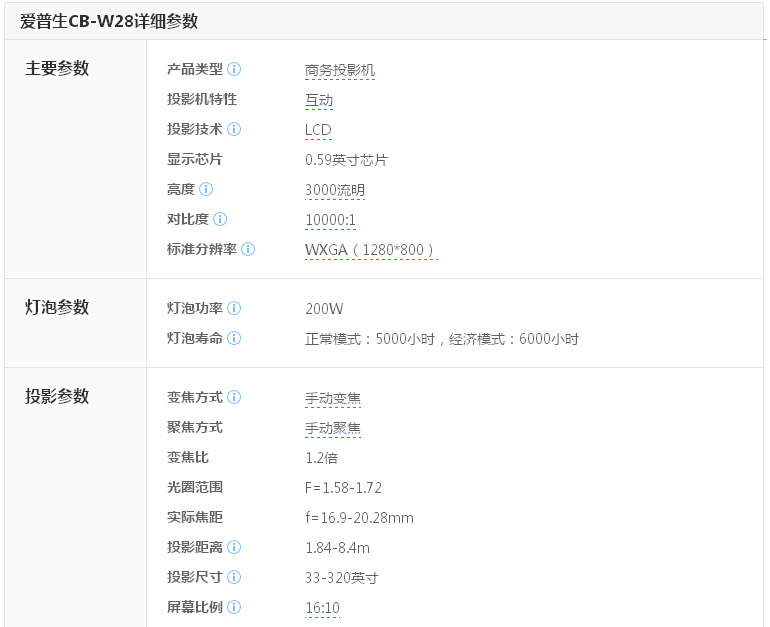This screenshot has width=770, height=627.
Task: Click info icon beside 标准分辨率
Action: 248,249
